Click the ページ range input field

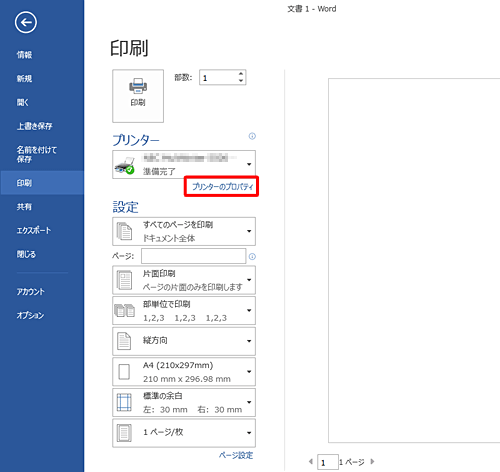[194, 256]
